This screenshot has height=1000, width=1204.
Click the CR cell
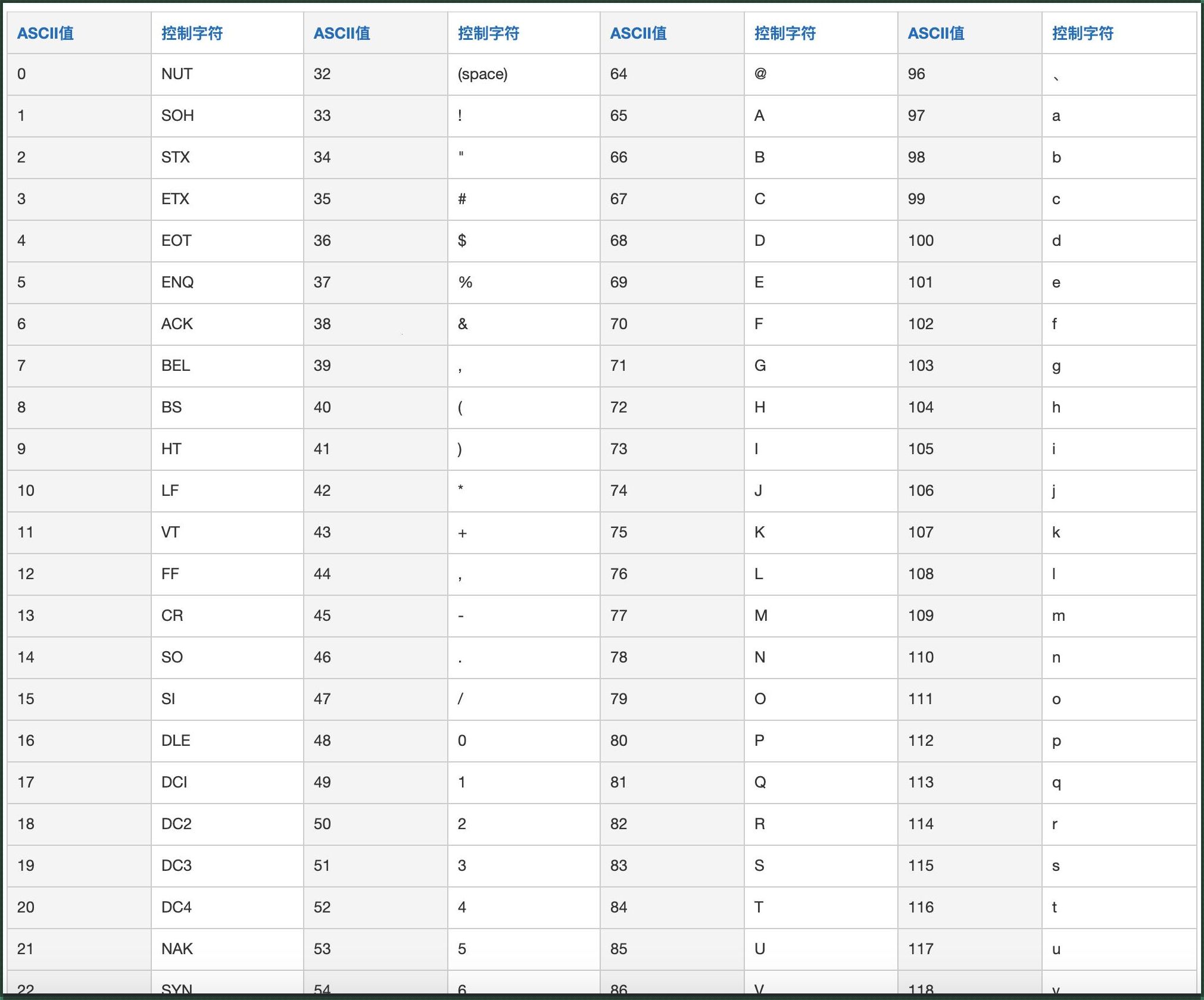[227, 616]
